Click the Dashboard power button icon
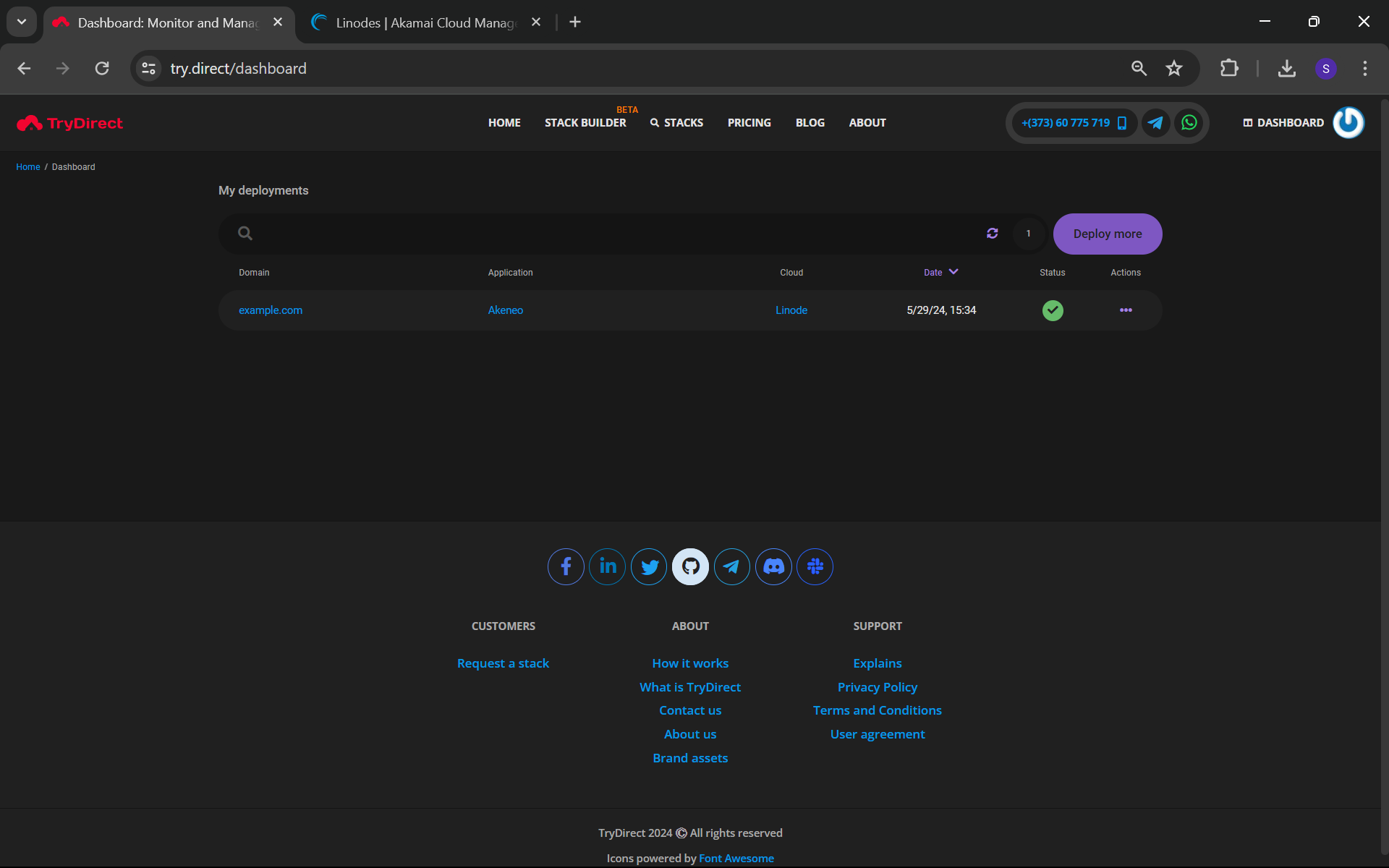This screenshot has height=868, width=1389. click(x=1349, y=122)
